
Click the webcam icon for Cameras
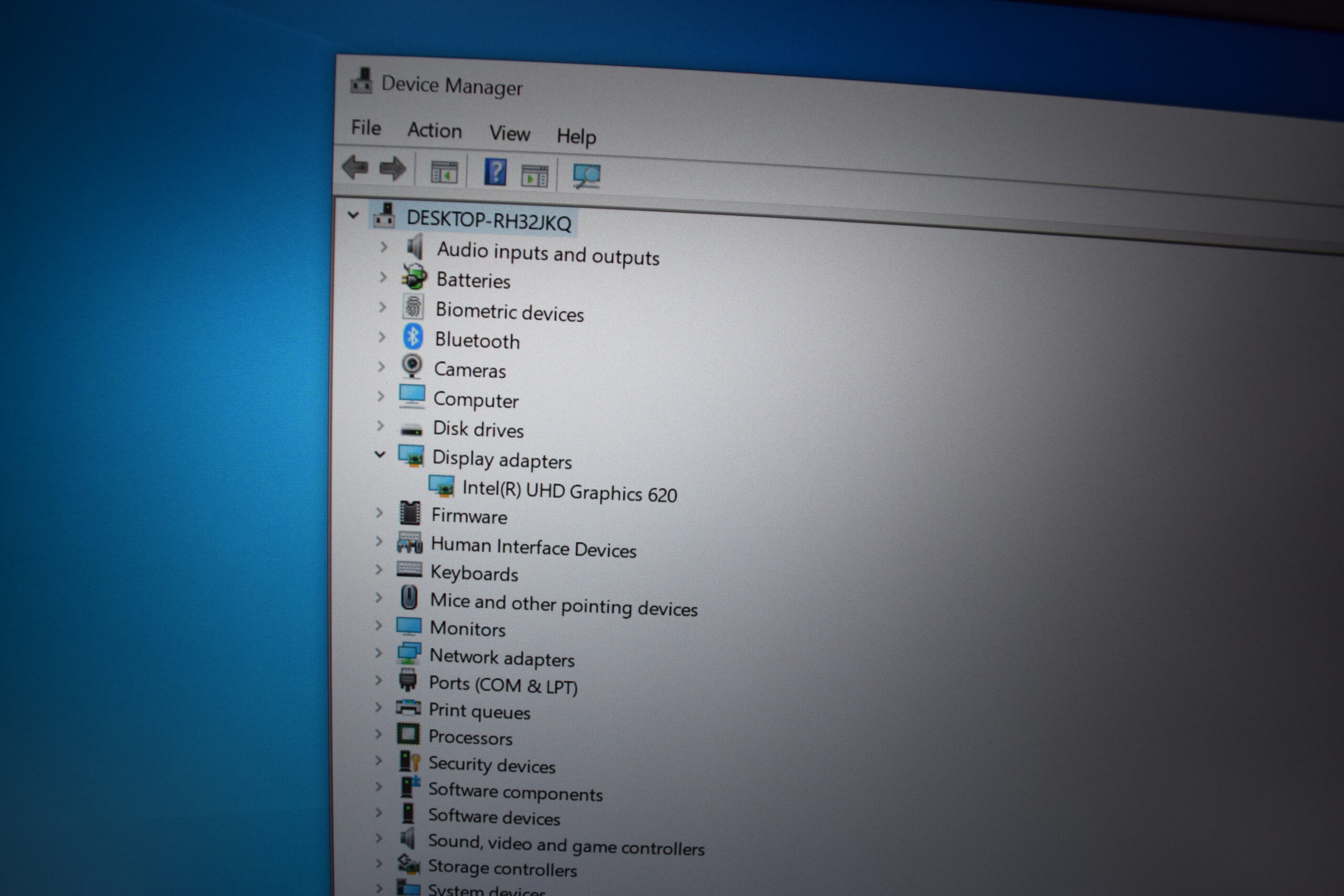[x=412, y=366]
